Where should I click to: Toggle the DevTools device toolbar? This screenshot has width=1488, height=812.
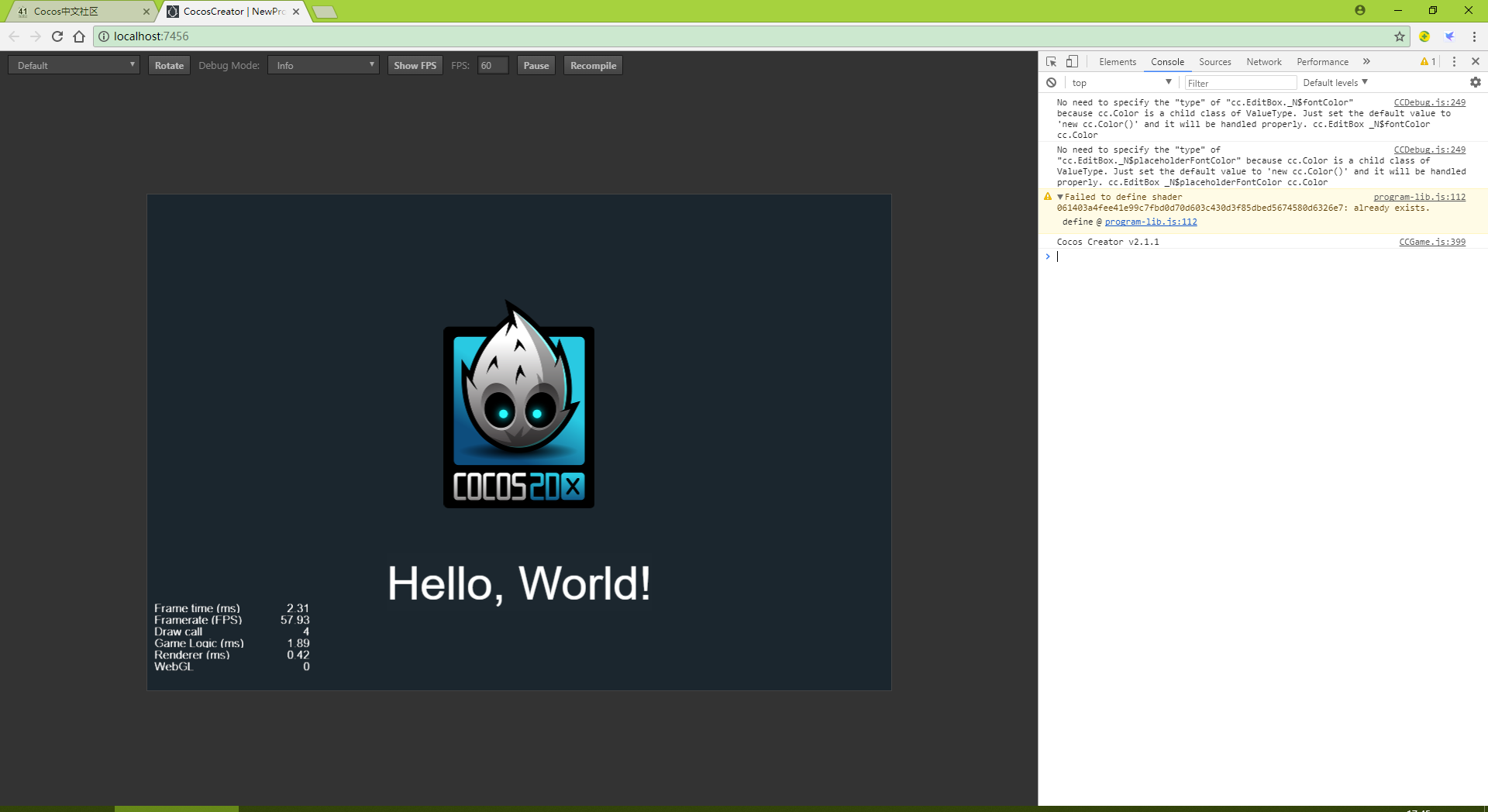point(1072,62)
